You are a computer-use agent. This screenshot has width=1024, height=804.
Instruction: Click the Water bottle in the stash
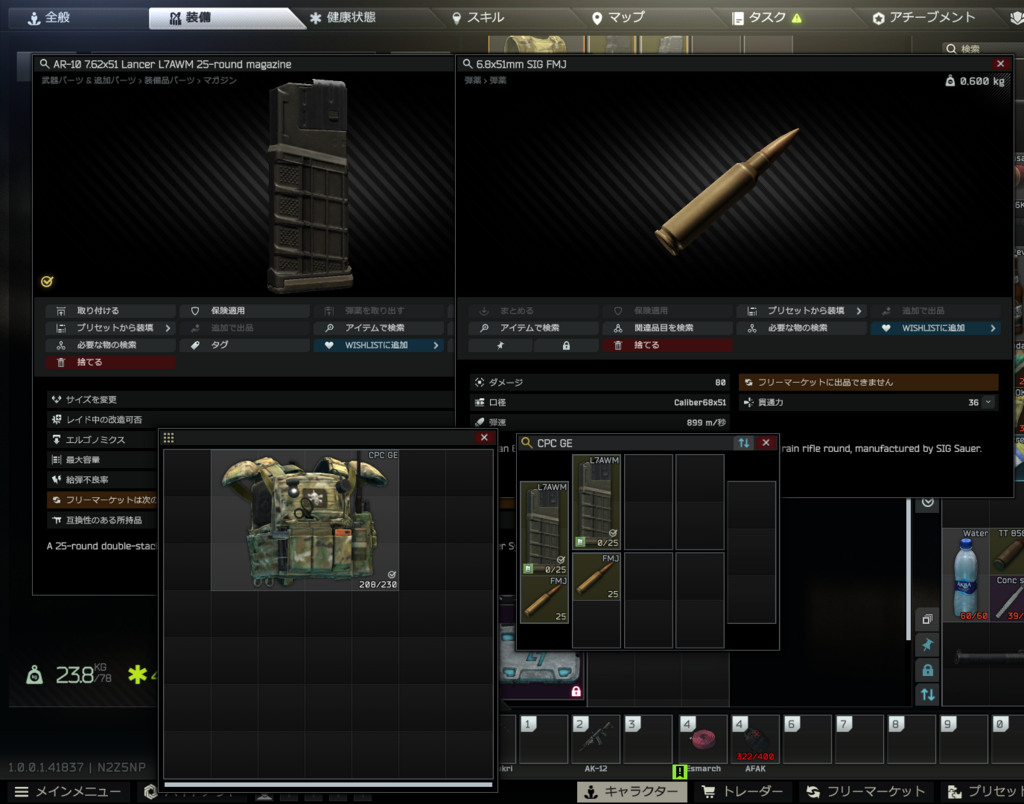tap(966, 575)
